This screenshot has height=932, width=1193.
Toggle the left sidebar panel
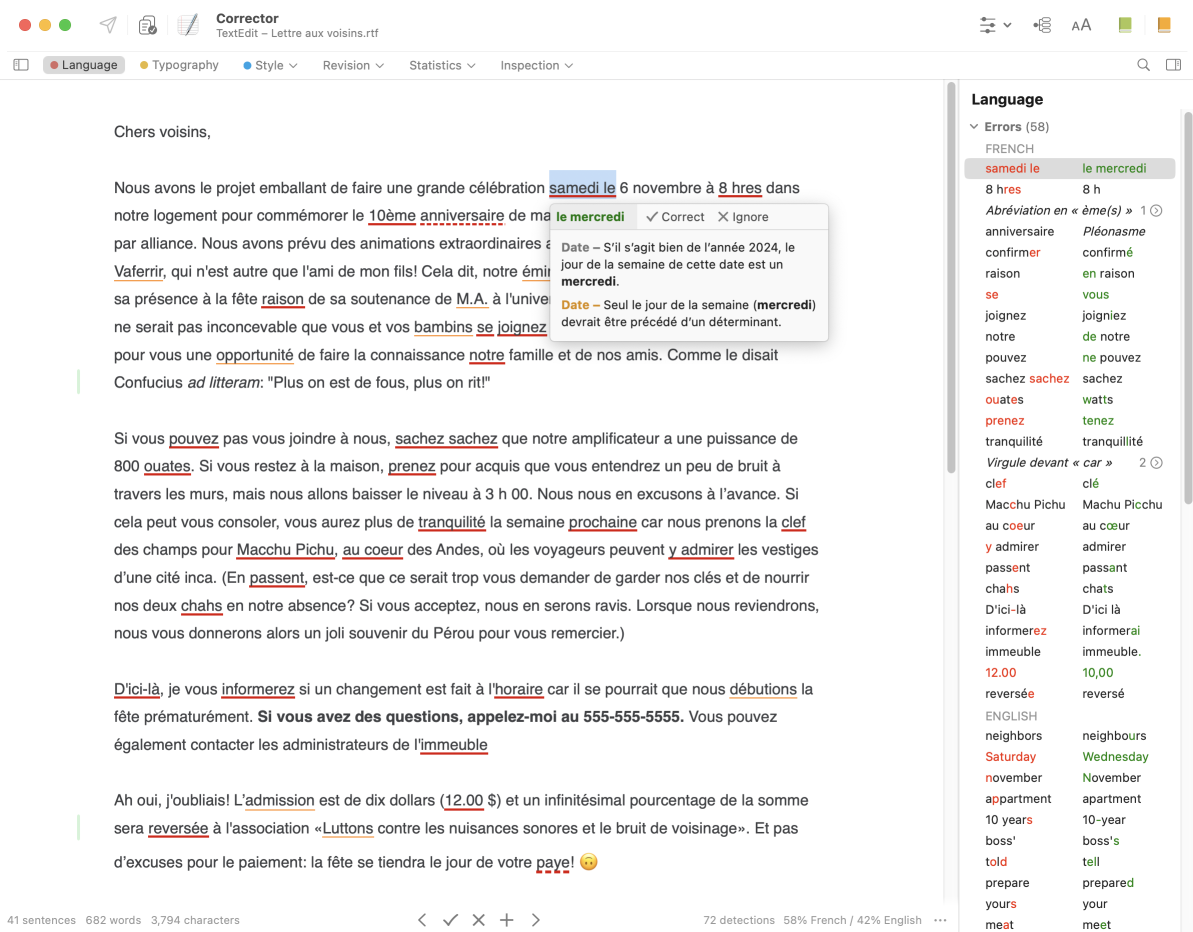pyautogui.click(x=21, y=65)
